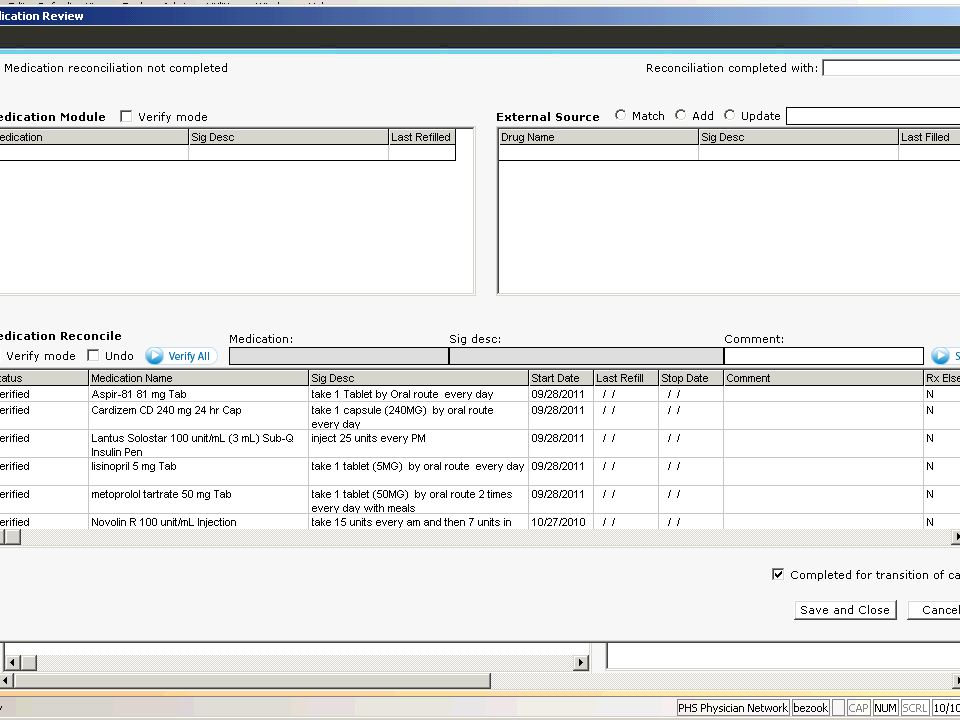Sort by Medication Name column header

(x=198, y=378)
